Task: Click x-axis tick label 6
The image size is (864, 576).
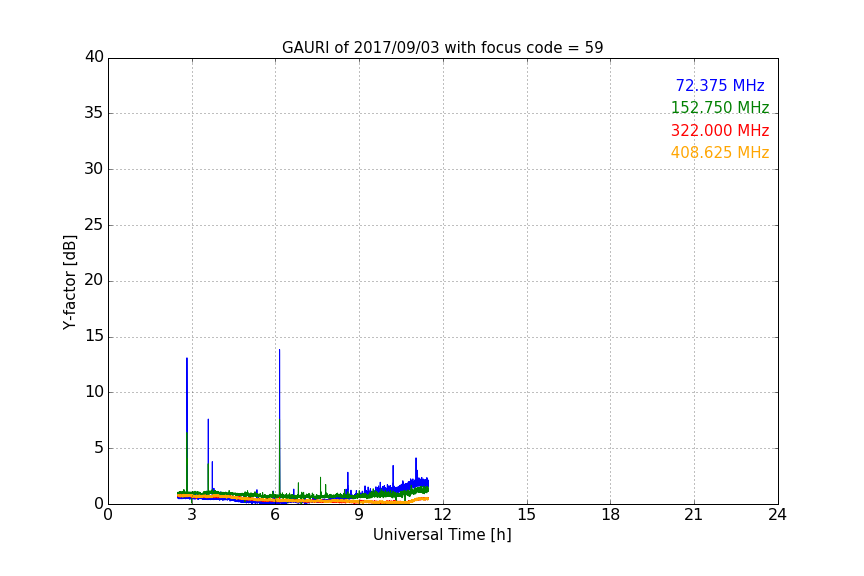Action: click(275, 515)
